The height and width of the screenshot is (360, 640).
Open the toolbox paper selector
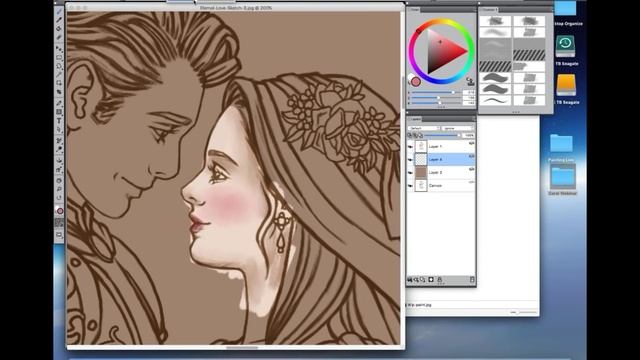click(59, 222)
